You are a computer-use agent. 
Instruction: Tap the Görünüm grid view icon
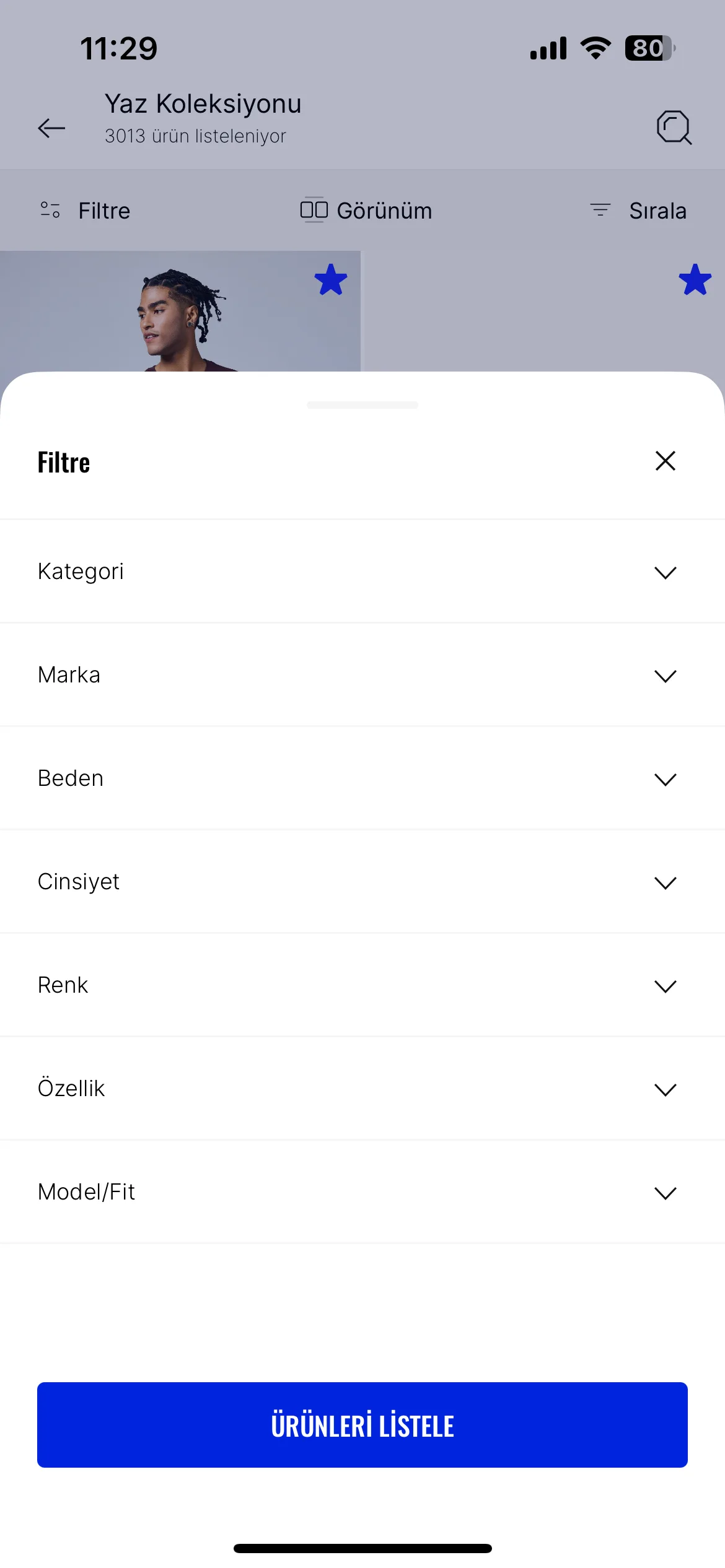314,210
